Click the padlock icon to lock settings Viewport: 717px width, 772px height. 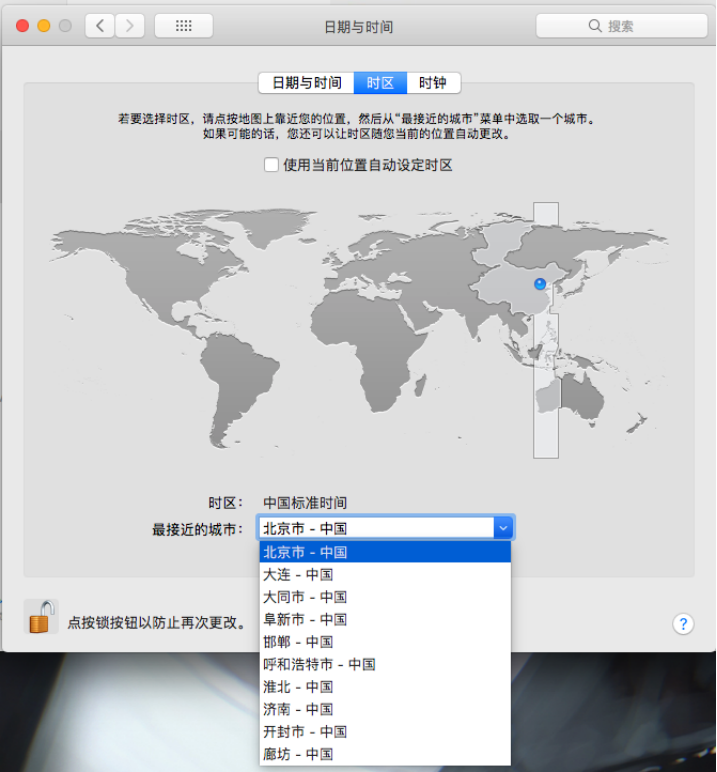(x=41, y=616)
